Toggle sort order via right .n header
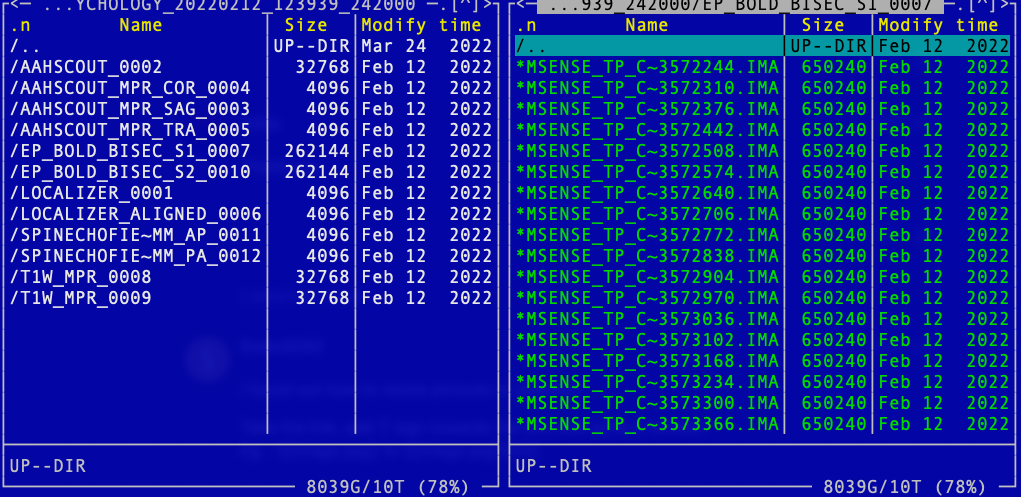 coord(530,25)
